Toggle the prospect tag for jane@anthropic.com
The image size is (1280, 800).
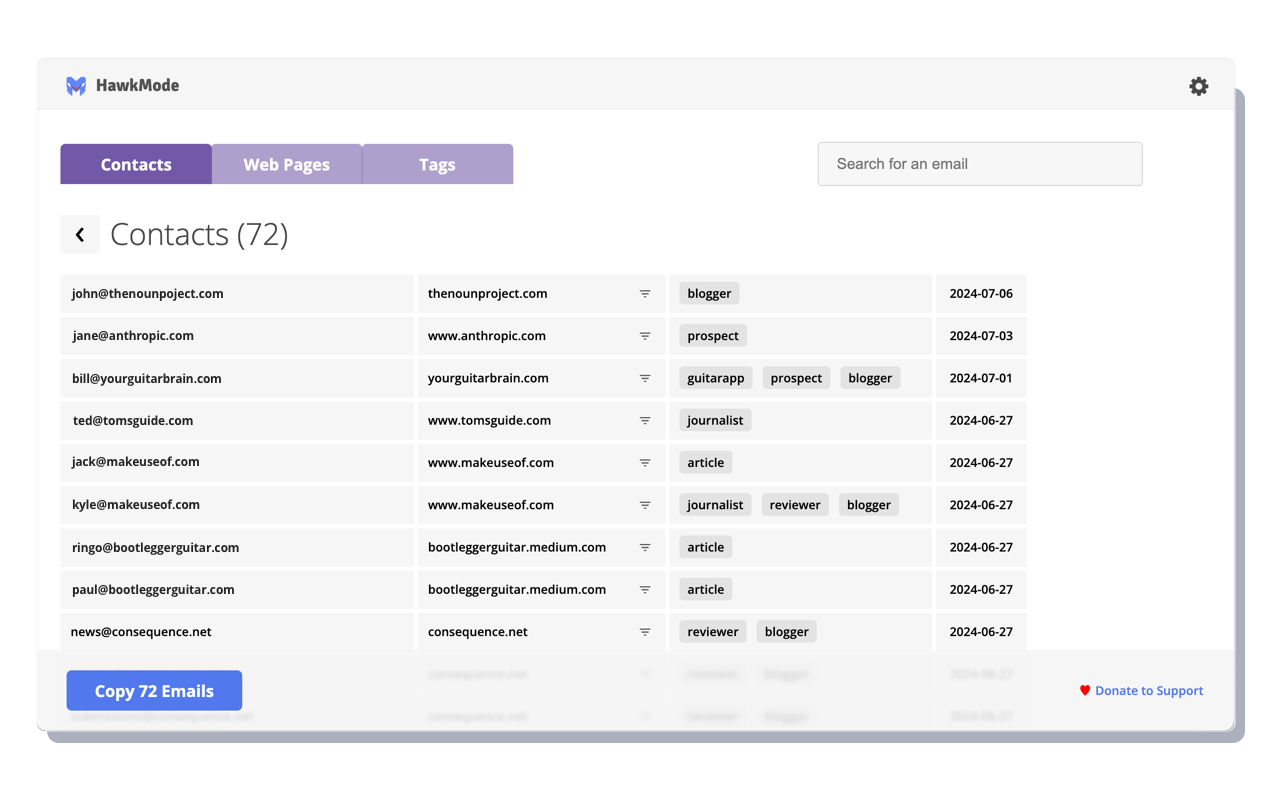tap(712, 335)
